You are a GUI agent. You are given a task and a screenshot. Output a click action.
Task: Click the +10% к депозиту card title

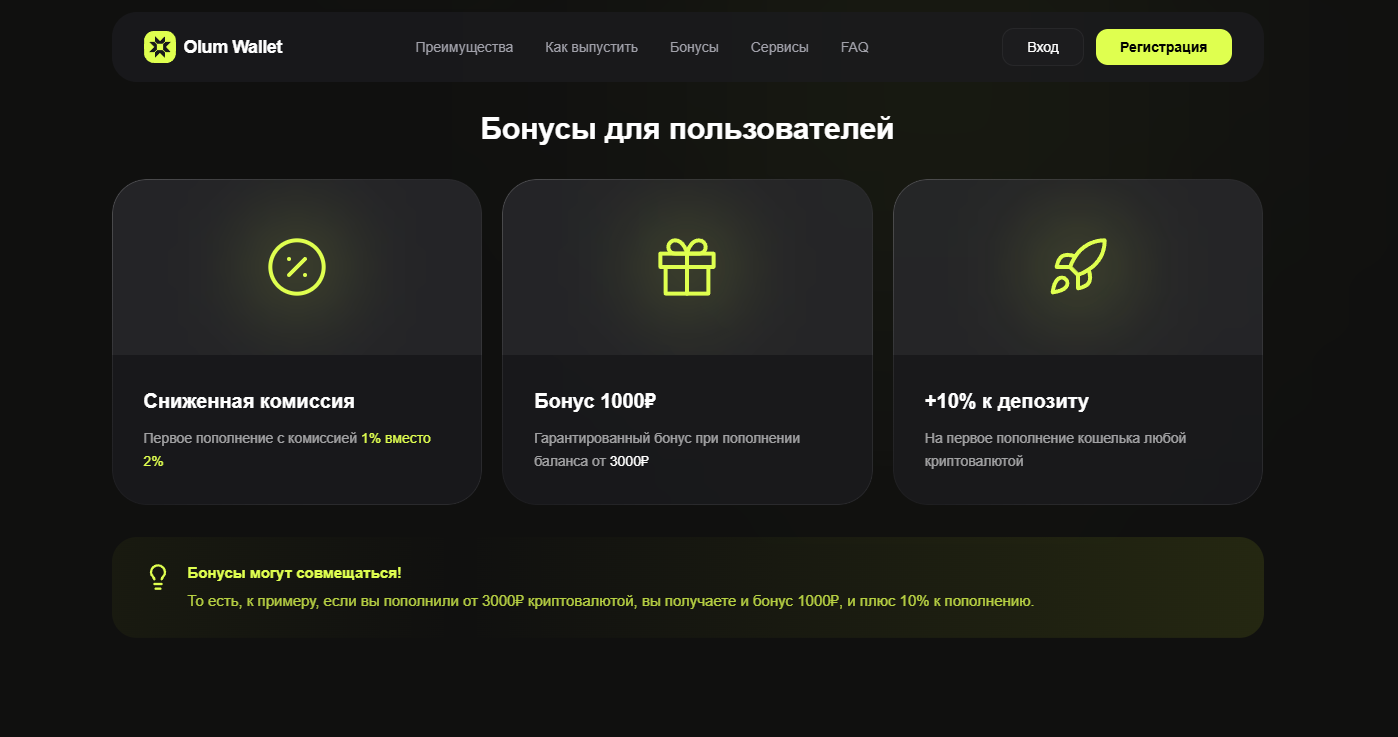[x=1007, y=401]
